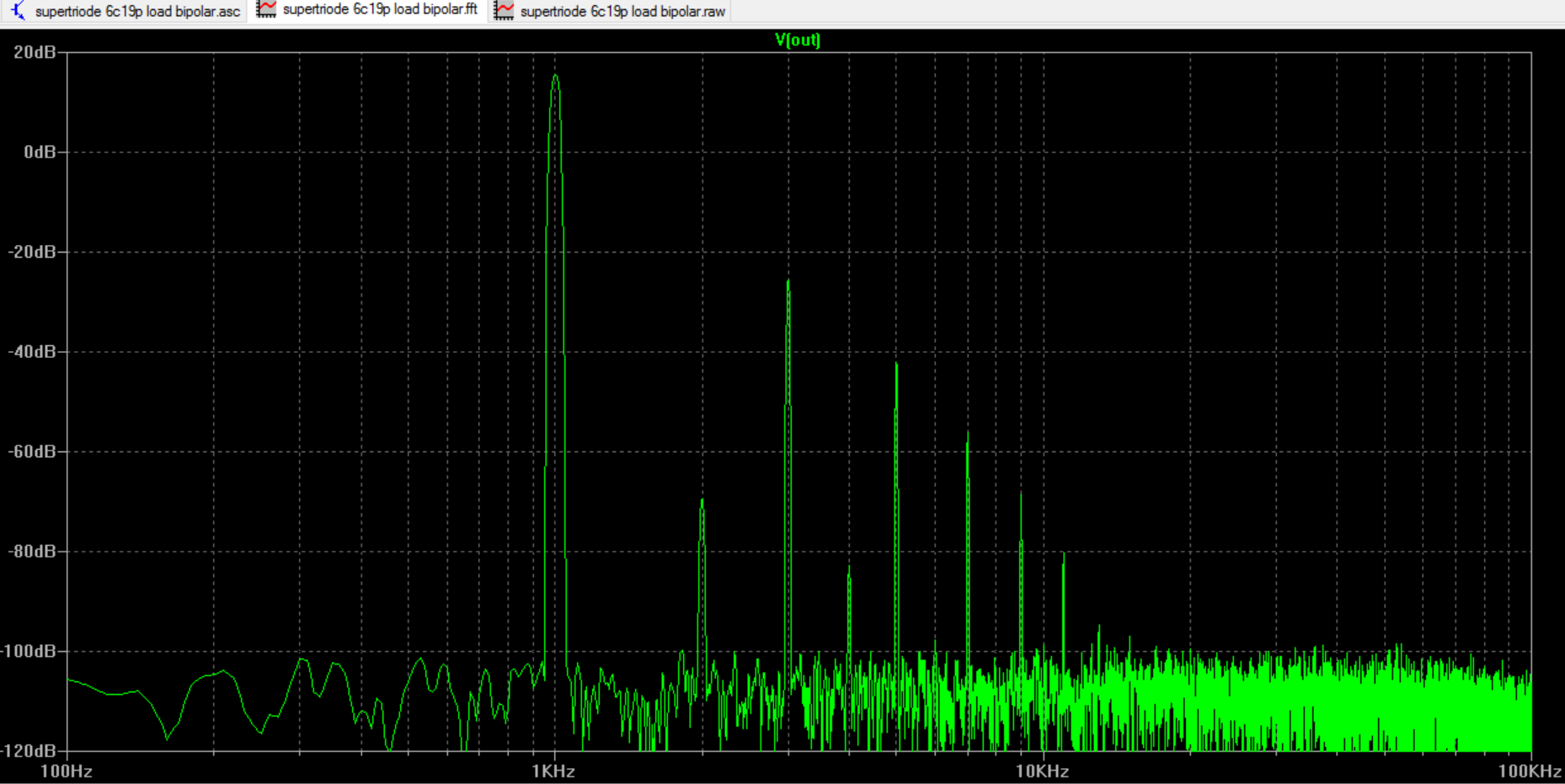Click the V(out) trace label
This screenshot has height=784, width=1565.
pos(797,40)
